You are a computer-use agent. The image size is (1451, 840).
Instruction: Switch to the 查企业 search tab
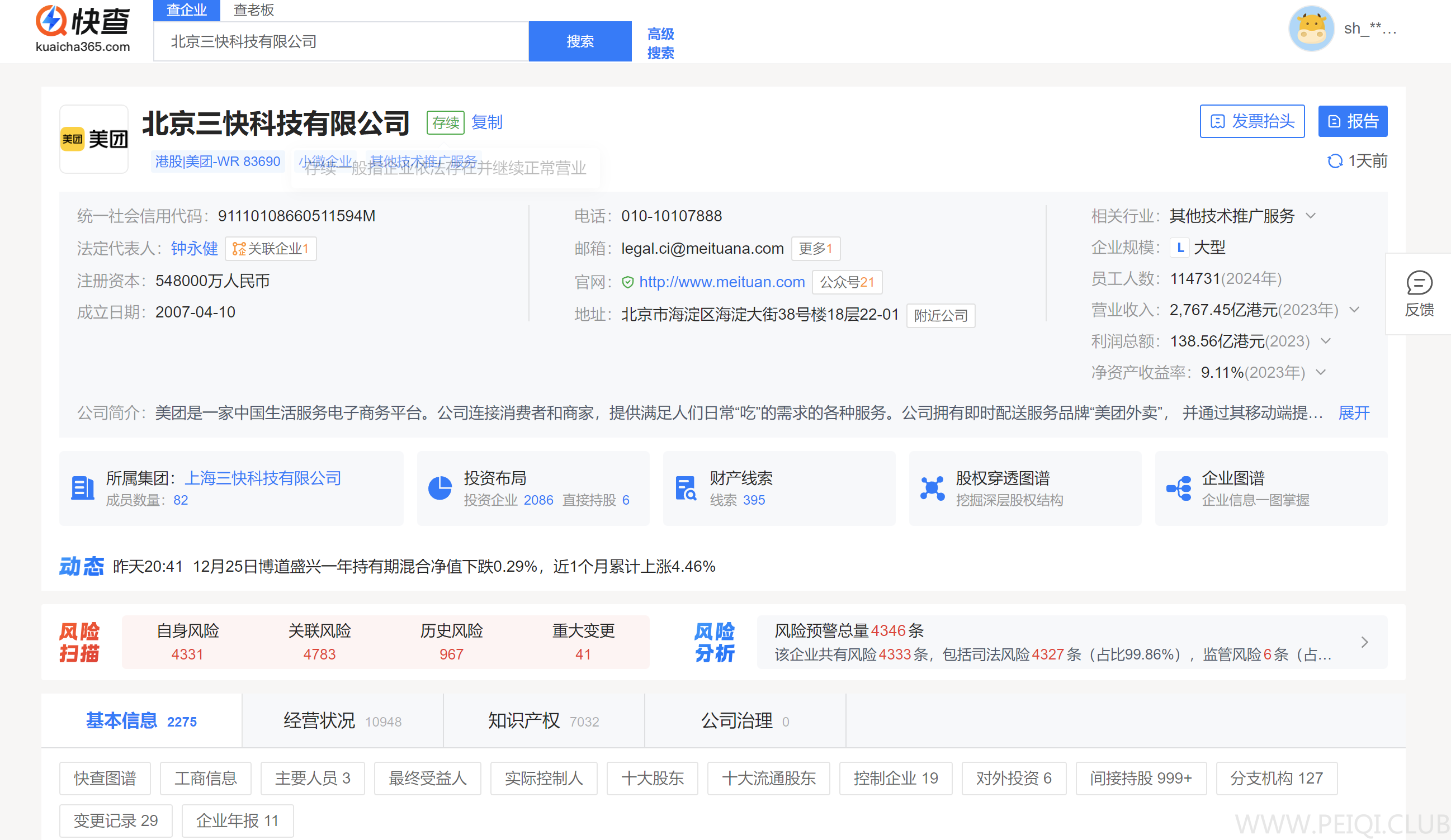click(187, 11)
